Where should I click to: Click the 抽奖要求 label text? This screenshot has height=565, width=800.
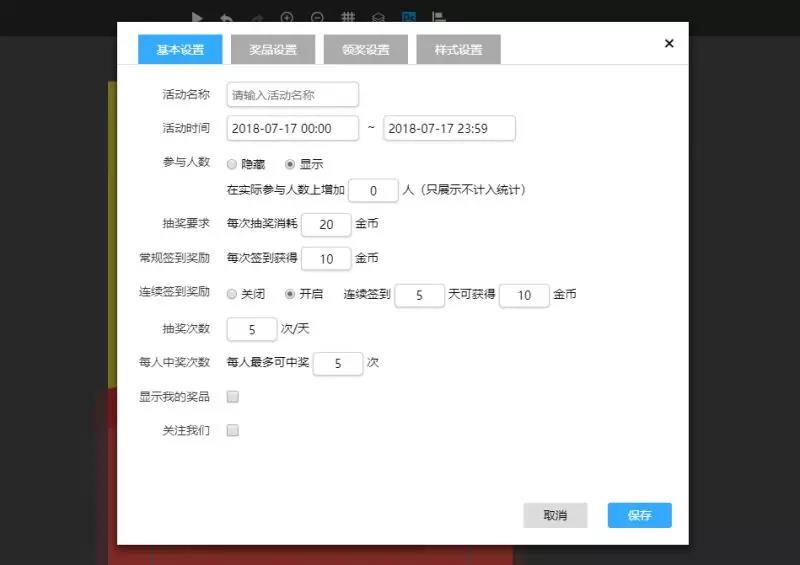186,223
